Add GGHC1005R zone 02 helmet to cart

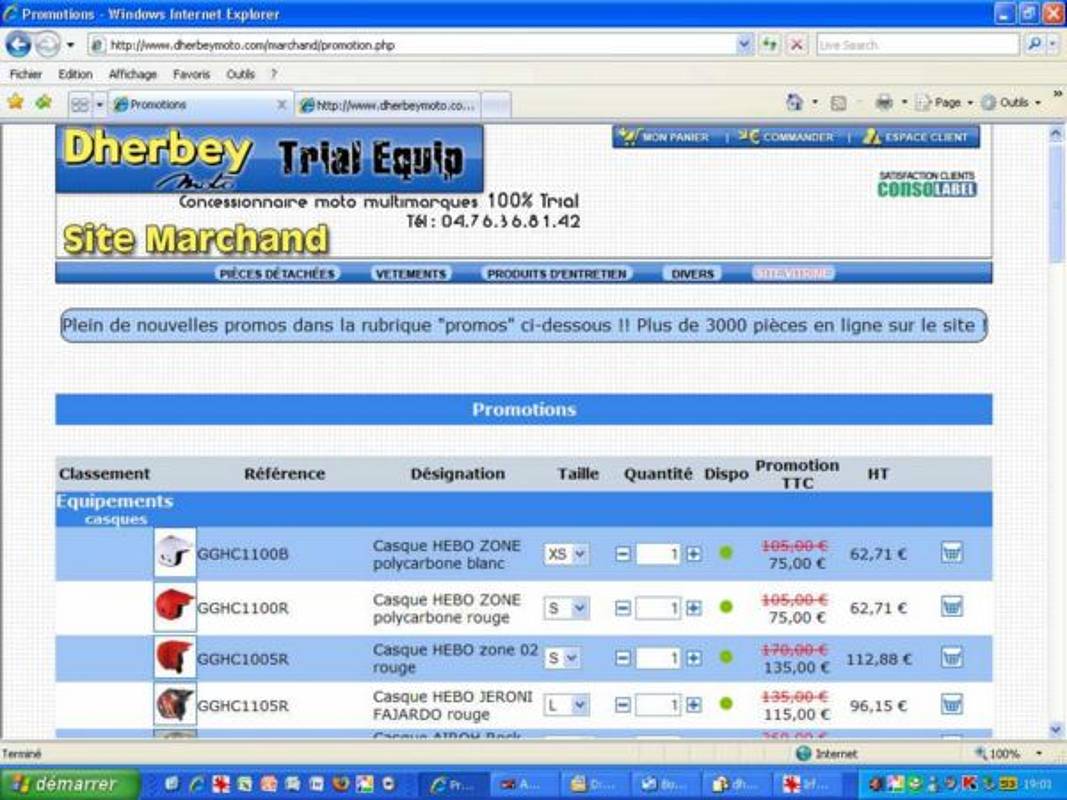point(952,657)
